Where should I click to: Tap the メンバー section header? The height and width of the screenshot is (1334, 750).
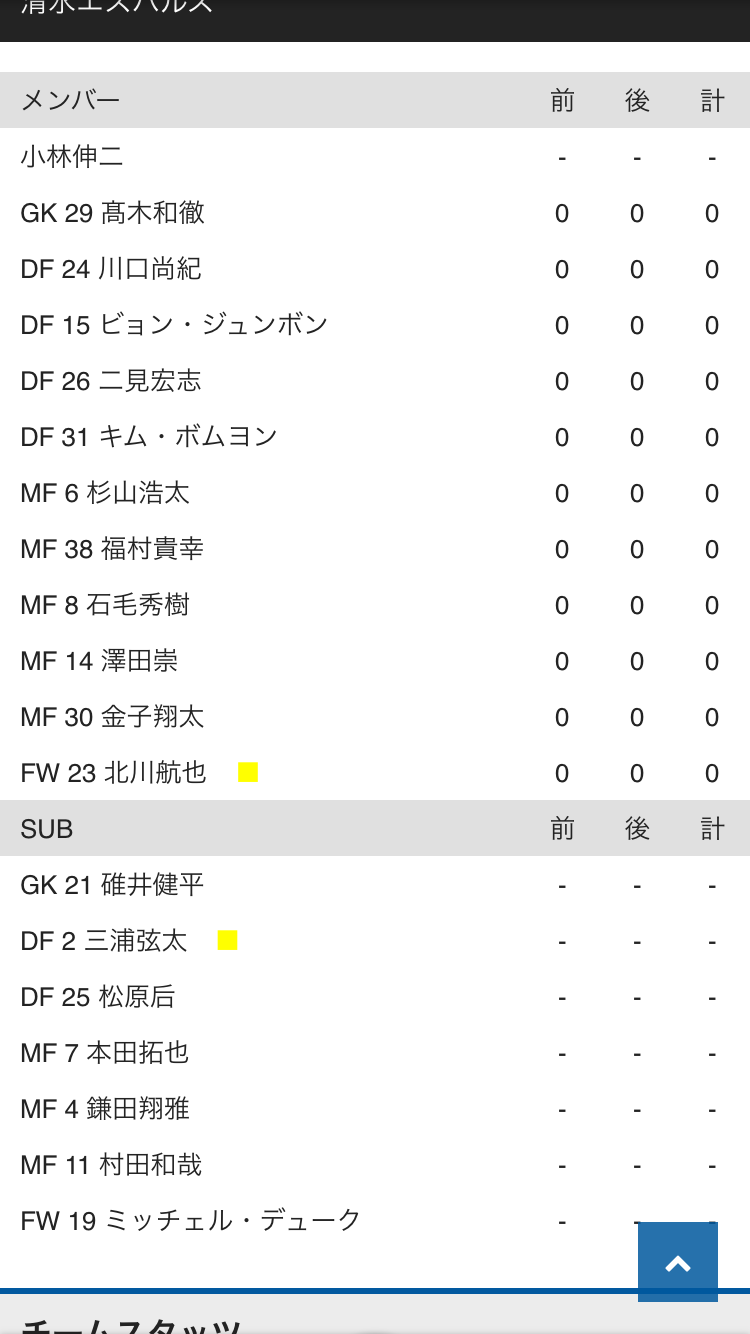pos(70,100)
